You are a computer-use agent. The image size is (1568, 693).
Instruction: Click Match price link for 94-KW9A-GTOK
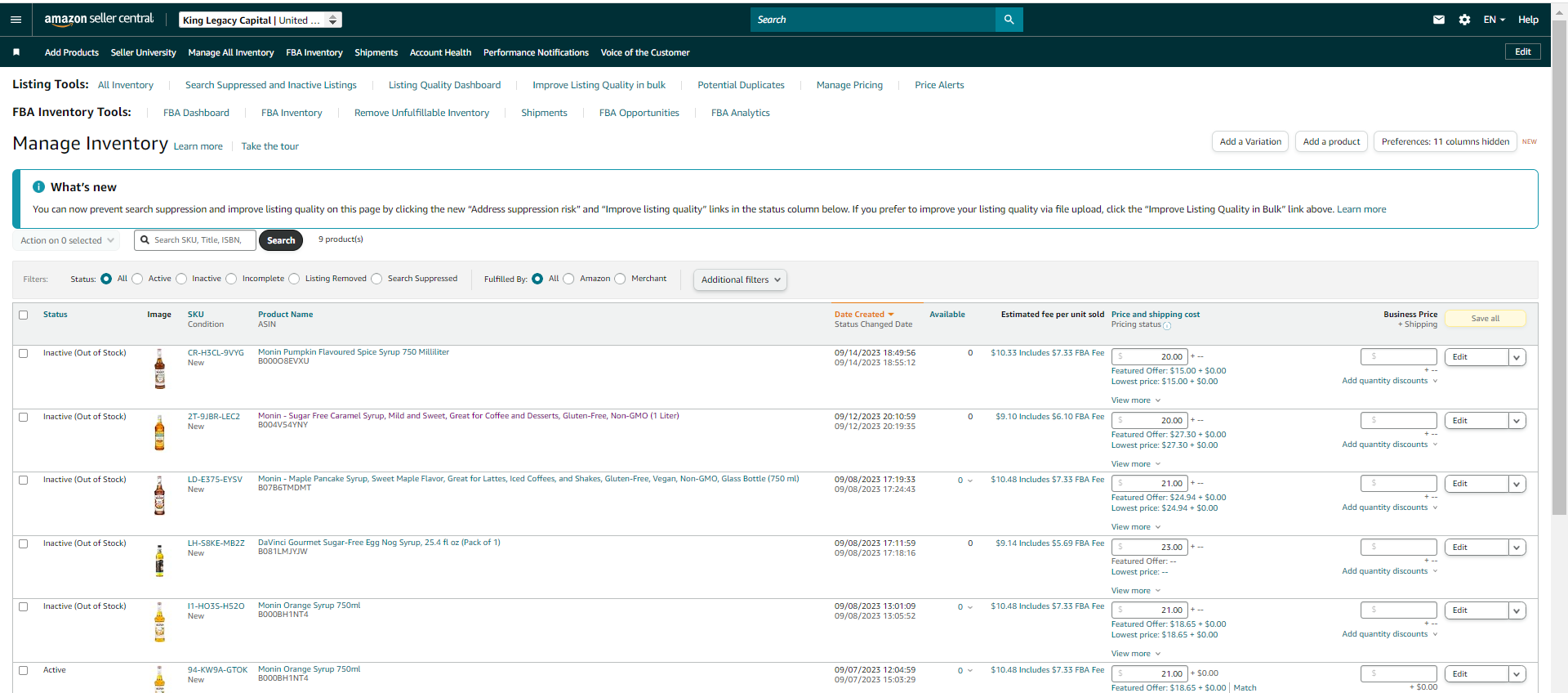click(x=1245, y=688)
